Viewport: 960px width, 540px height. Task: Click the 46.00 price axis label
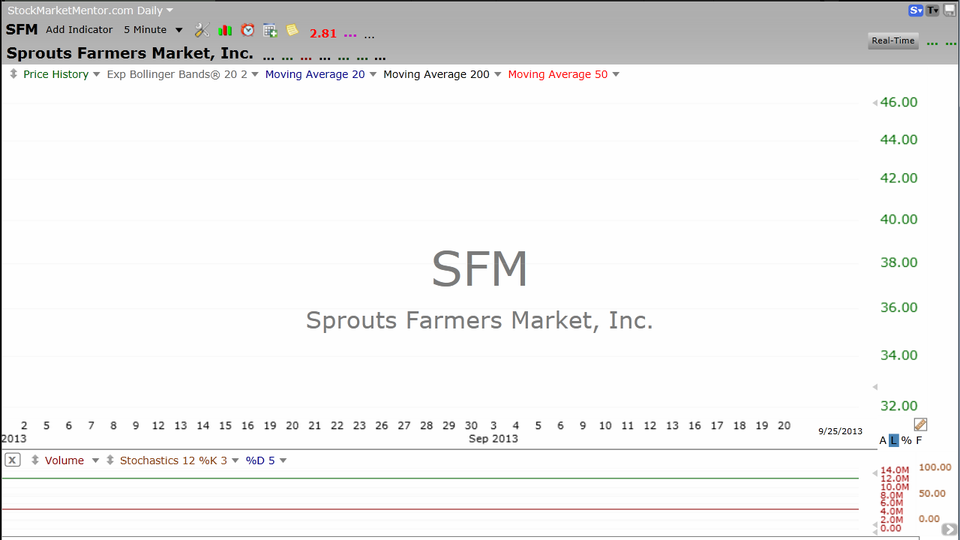(899, 102)
